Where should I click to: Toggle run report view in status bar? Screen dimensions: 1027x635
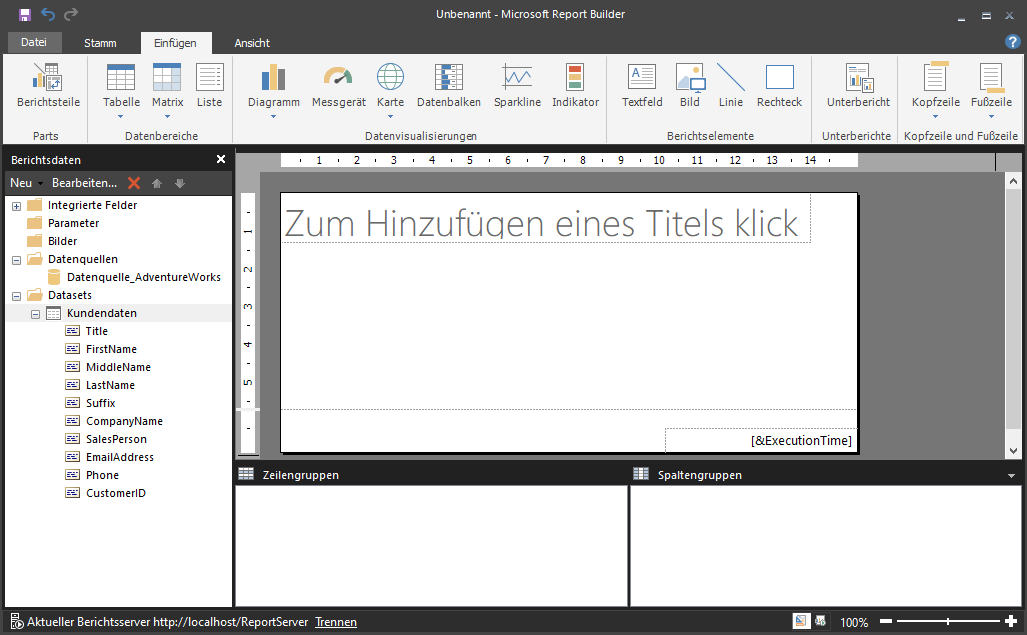[x=821, y=621]
